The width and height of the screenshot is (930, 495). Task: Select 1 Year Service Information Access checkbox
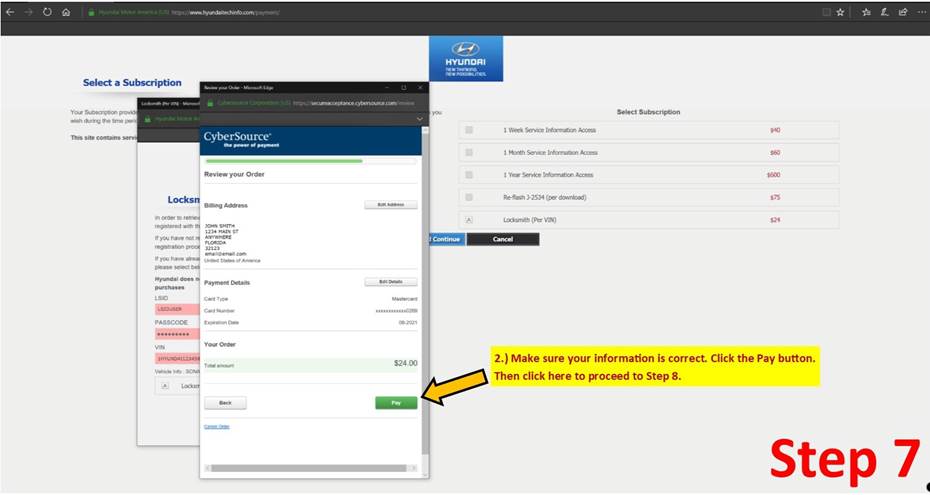(469, 175)
